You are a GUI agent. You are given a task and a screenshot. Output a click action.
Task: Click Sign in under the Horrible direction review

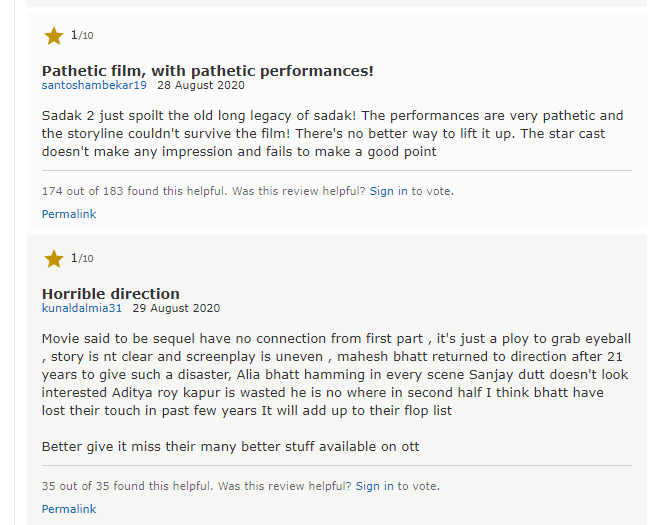tap(374, 486)
